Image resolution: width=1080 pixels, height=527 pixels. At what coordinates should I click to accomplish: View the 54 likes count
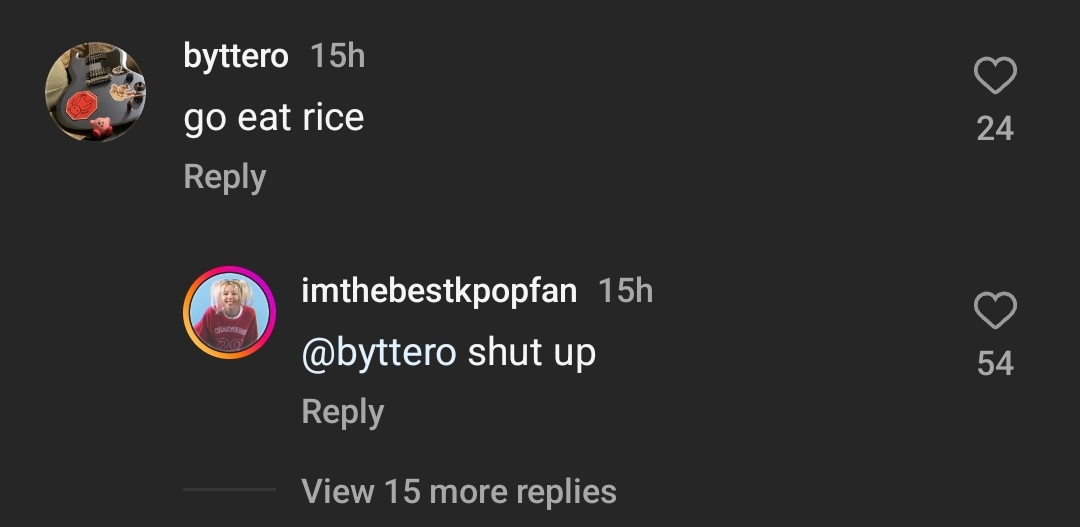pyautogui.click(x=995, y=364)
